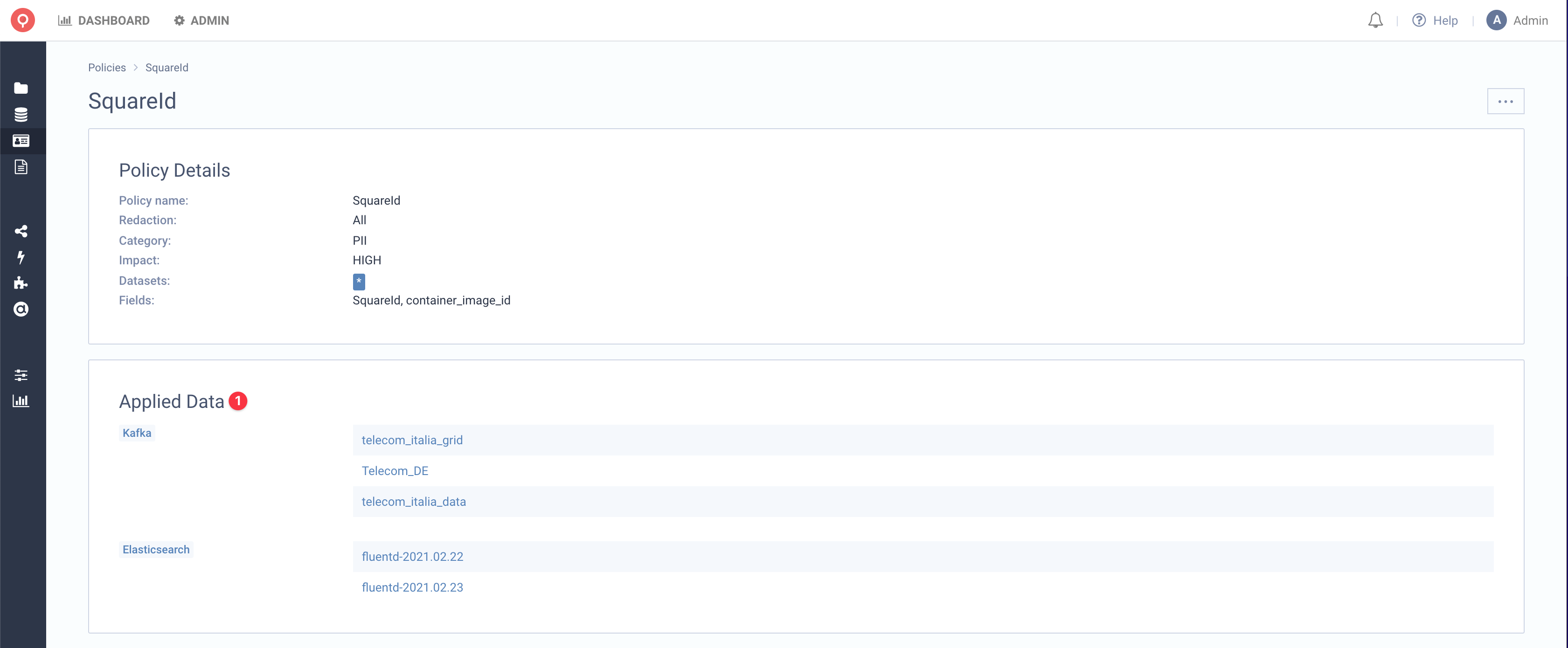
Task: Open the database stack sidebar icon
Action: [x=21, y=114]
